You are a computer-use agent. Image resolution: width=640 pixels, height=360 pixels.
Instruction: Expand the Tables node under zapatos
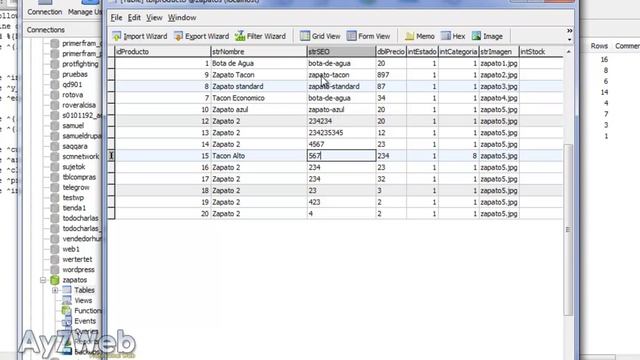[x=55, y=290]
